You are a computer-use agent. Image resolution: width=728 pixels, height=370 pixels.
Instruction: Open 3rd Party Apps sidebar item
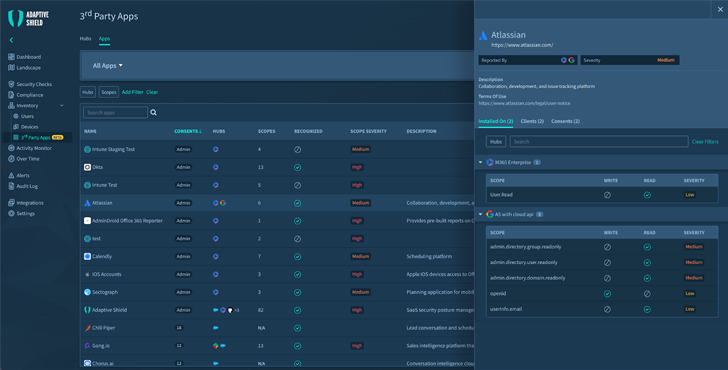click(x=38, y=137)
